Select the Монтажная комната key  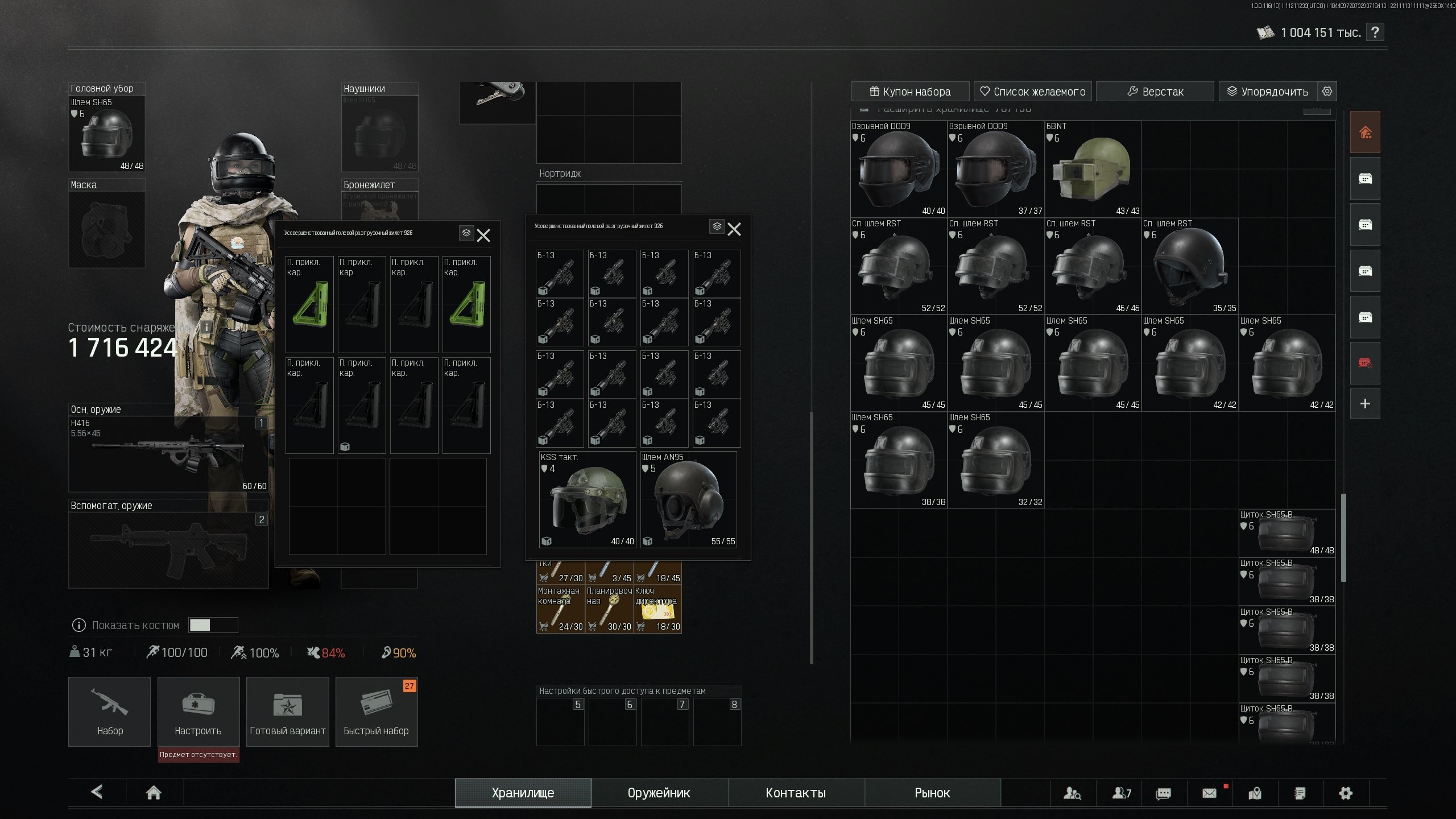point(560,609)
